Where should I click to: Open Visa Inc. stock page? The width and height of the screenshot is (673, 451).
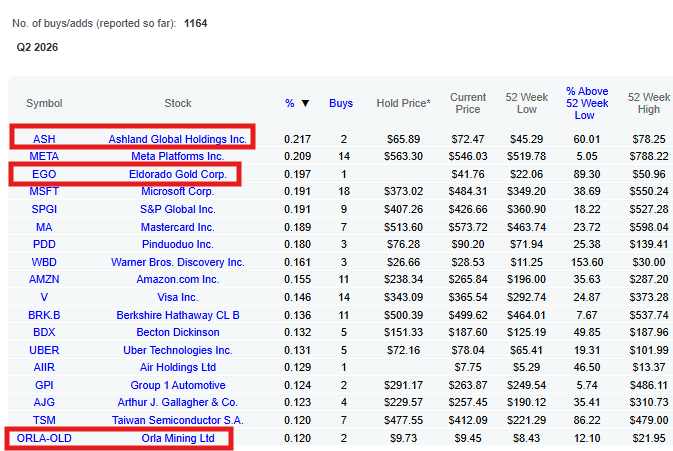point(178,298)
